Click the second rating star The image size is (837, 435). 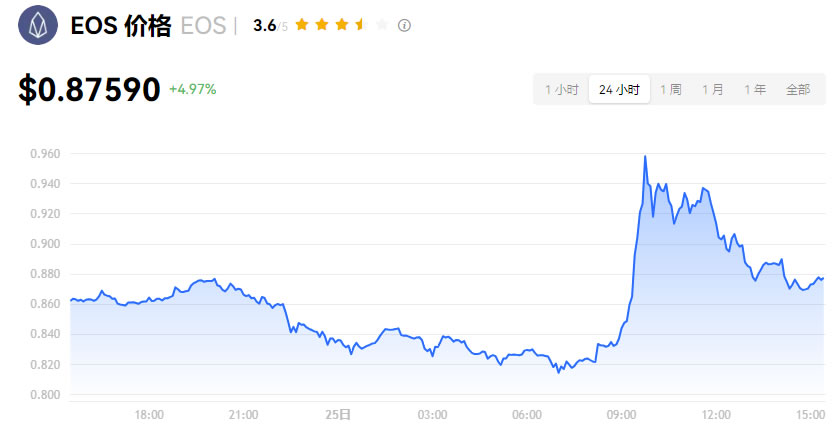point(322,25)
